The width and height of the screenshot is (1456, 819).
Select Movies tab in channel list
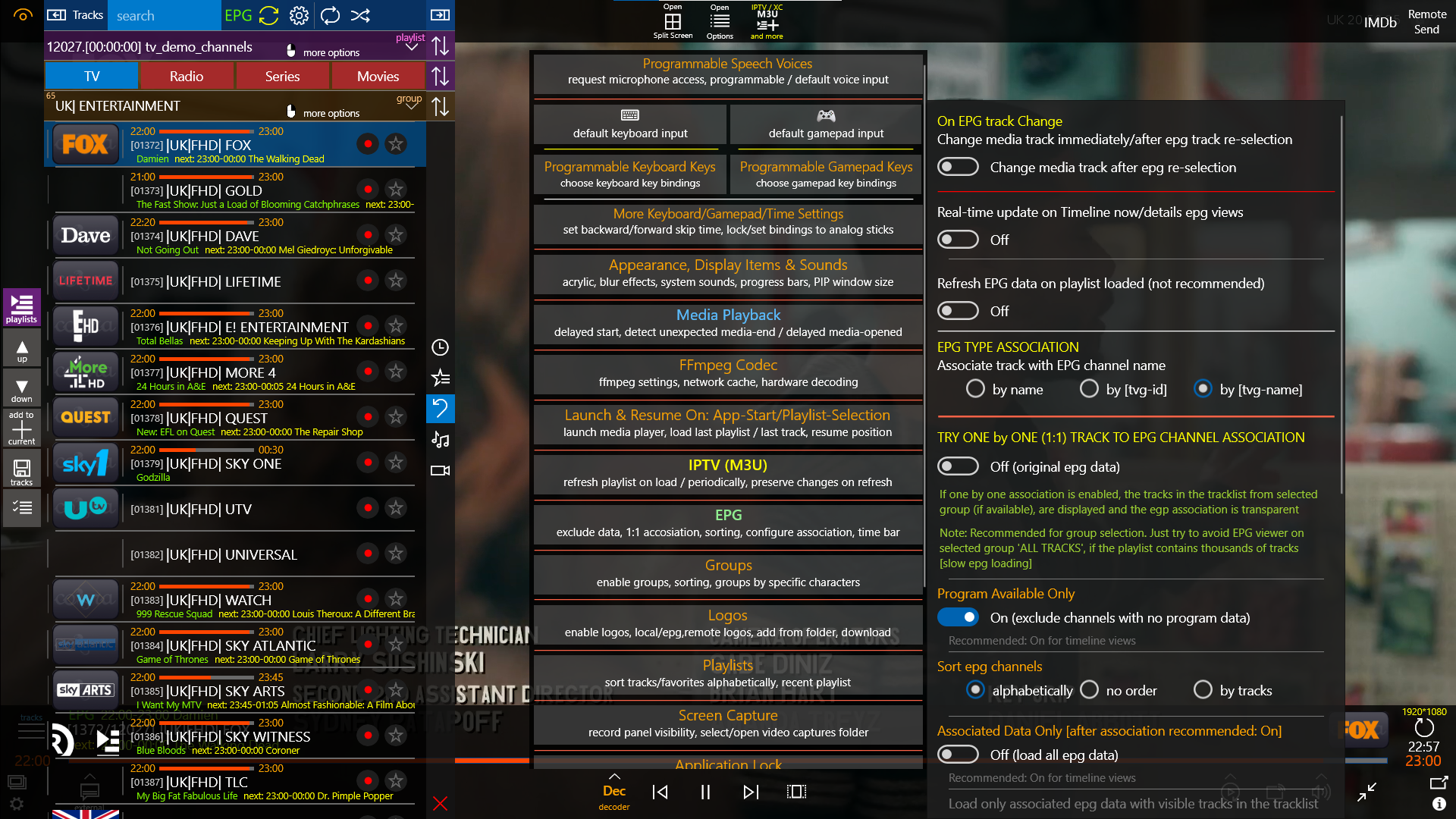pos(377,76)
